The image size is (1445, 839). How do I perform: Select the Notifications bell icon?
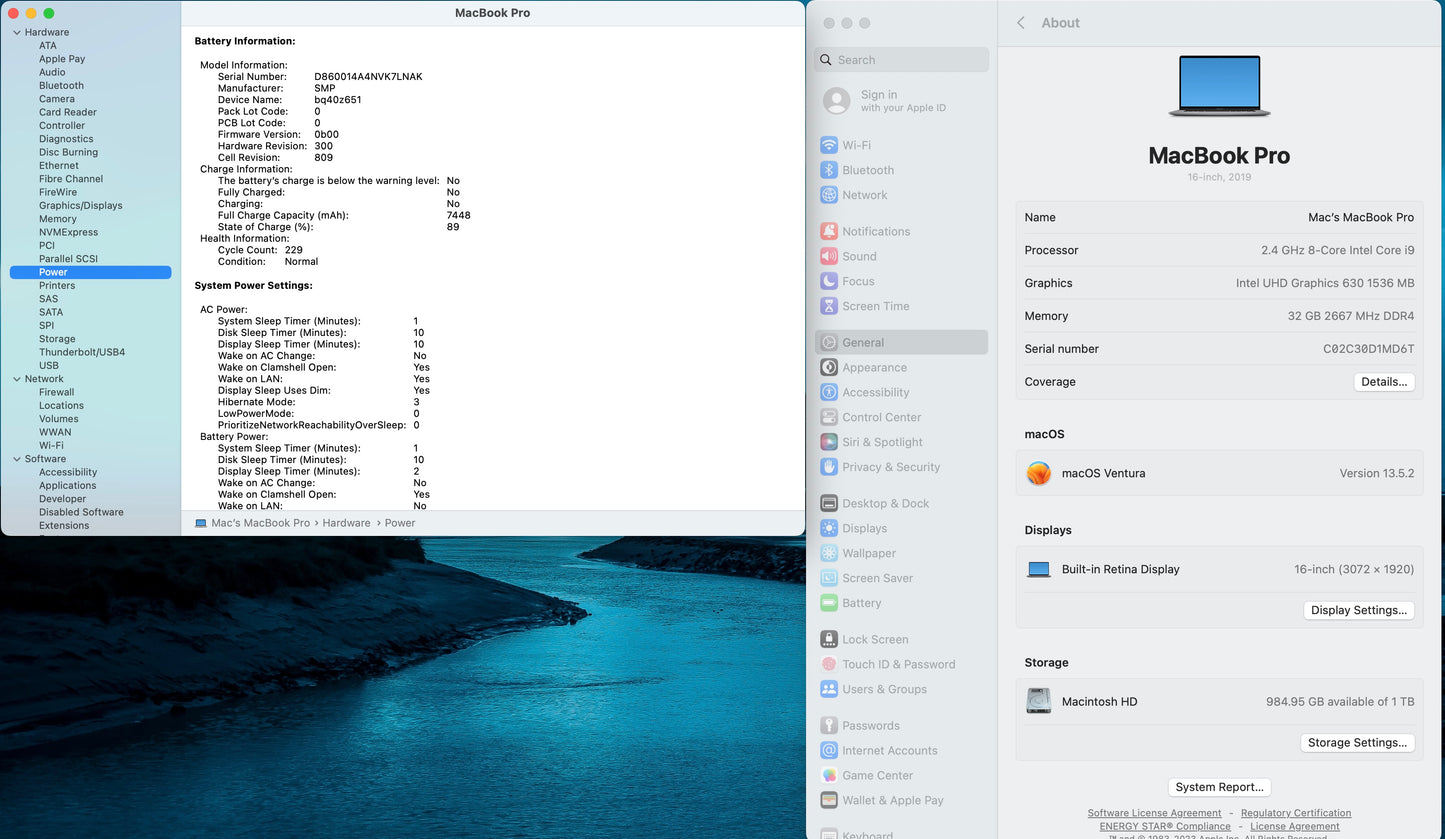point(828,231)
